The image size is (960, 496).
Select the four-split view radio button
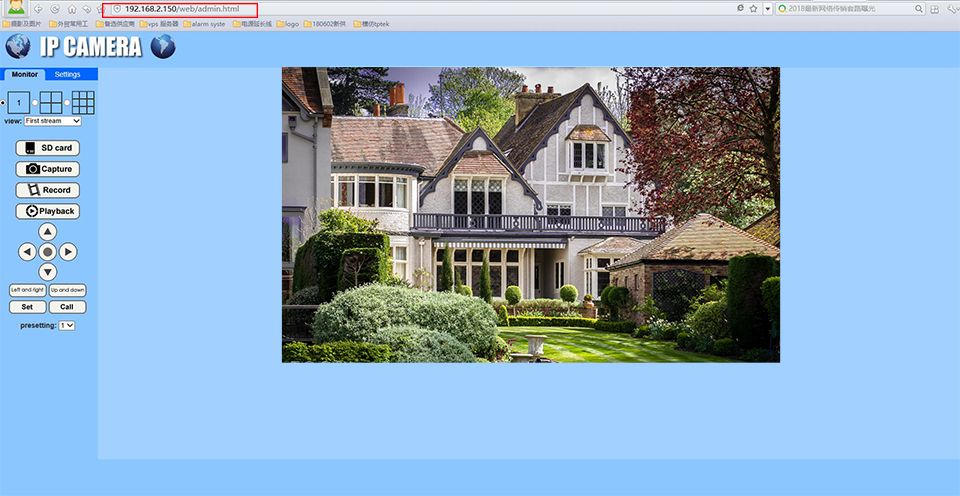point(35,103)
